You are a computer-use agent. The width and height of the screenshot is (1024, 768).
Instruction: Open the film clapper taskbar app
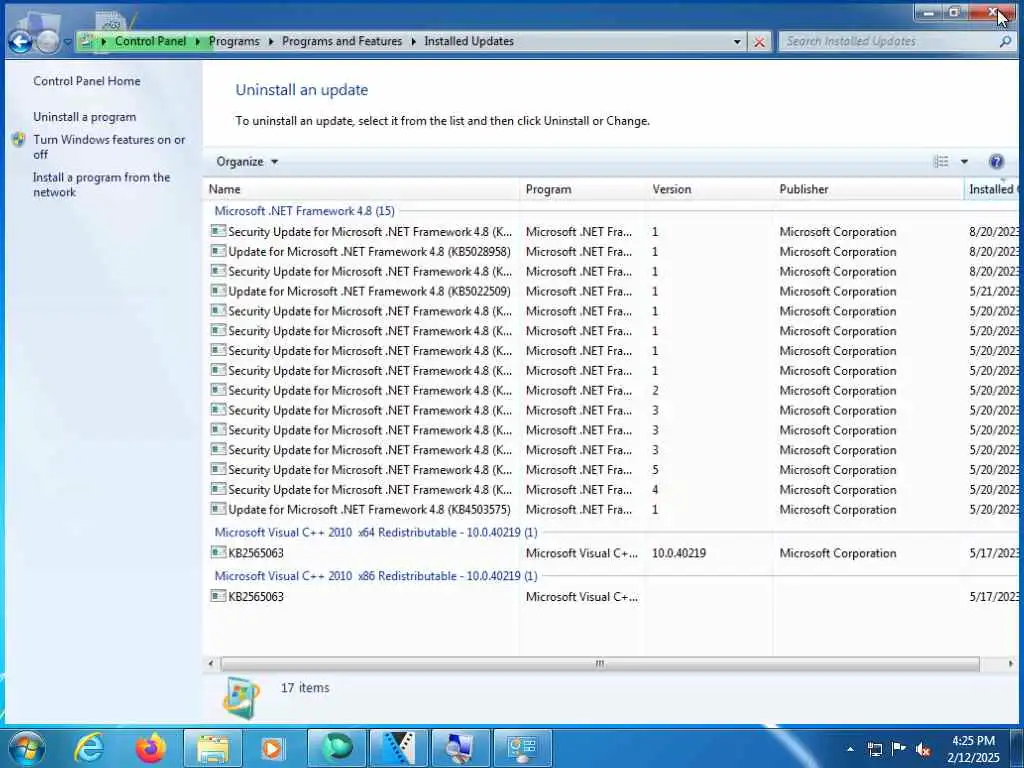[398, 749]
